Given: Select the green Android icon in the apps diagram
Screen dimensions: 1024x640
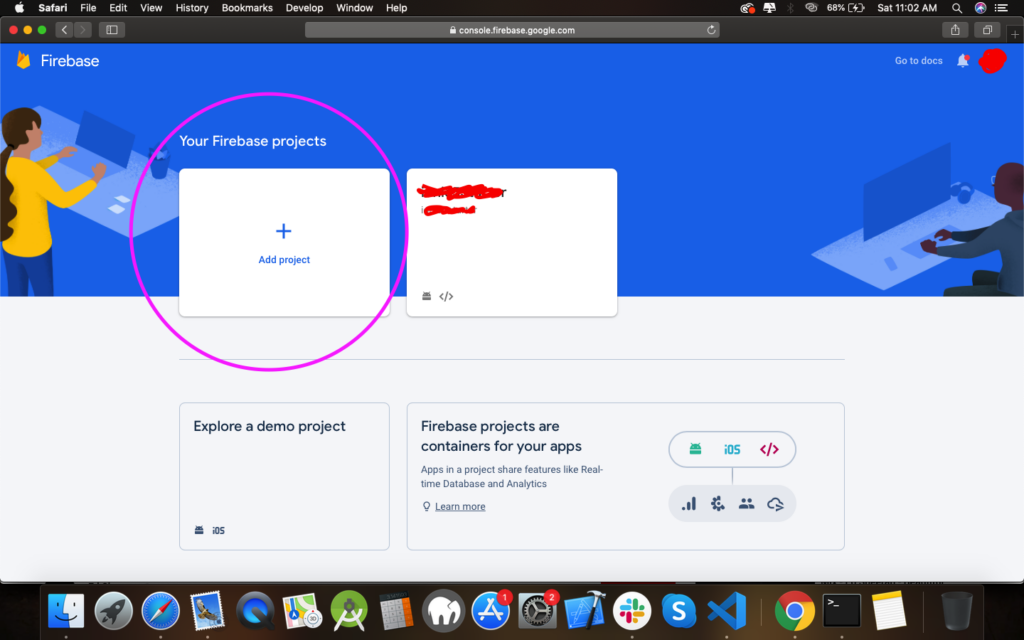Looking at the screenshot, I should [696, 449].
